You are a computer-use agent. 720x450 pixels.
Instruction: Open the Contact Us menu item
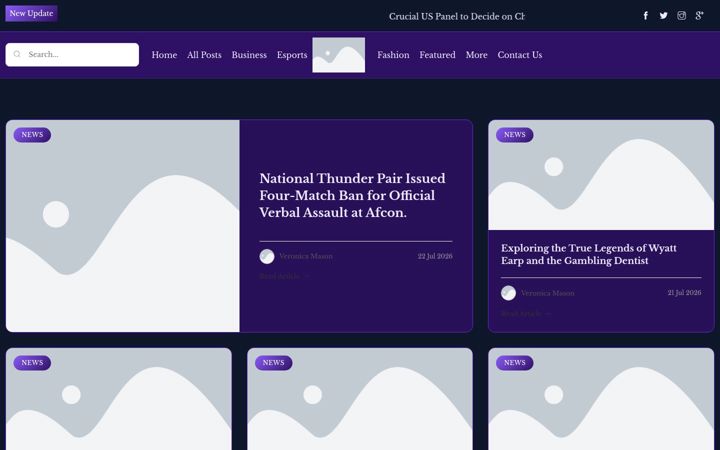[x=520, y=55]
